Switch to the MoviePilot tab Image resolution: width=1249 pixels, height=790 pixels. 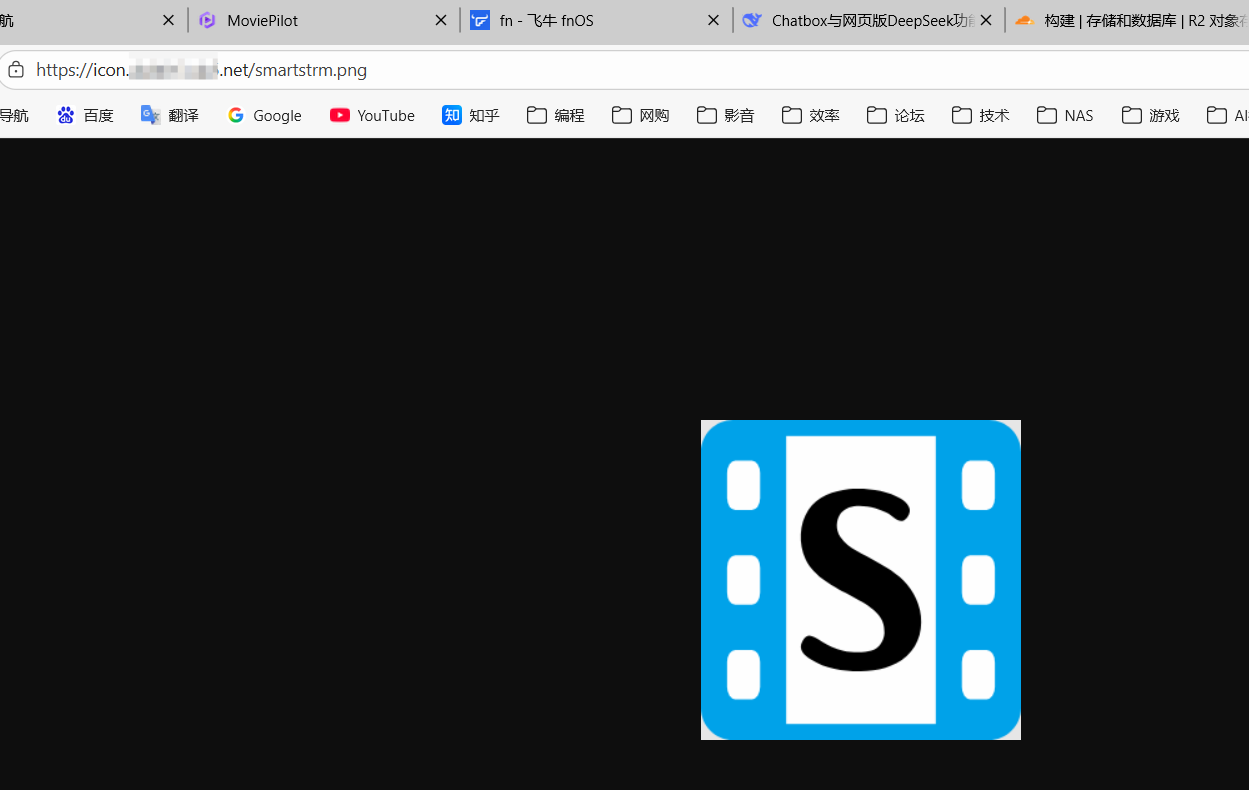pyautogui.click(x=323, y=20)
